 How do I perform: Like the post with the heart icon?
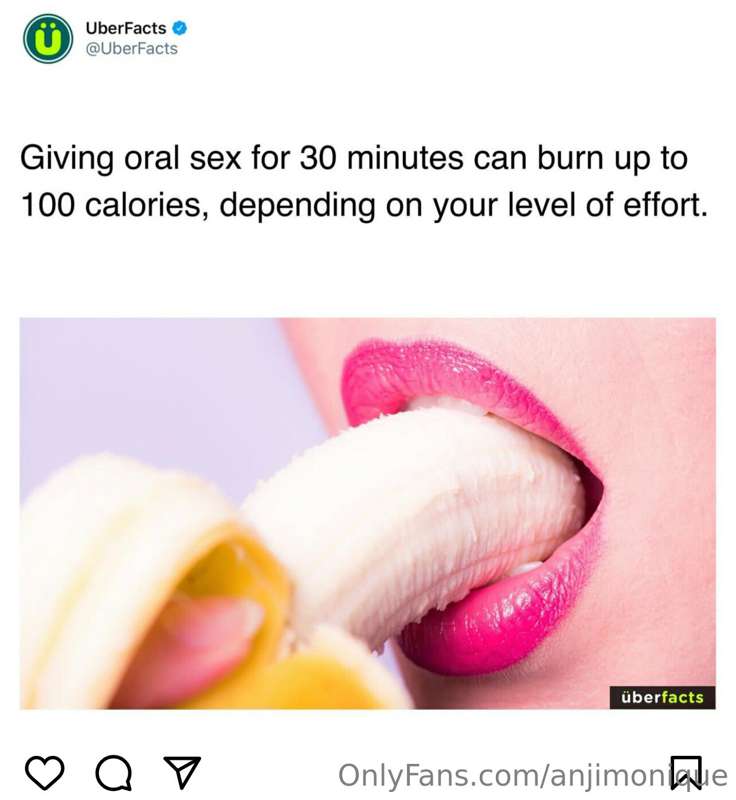45,773
